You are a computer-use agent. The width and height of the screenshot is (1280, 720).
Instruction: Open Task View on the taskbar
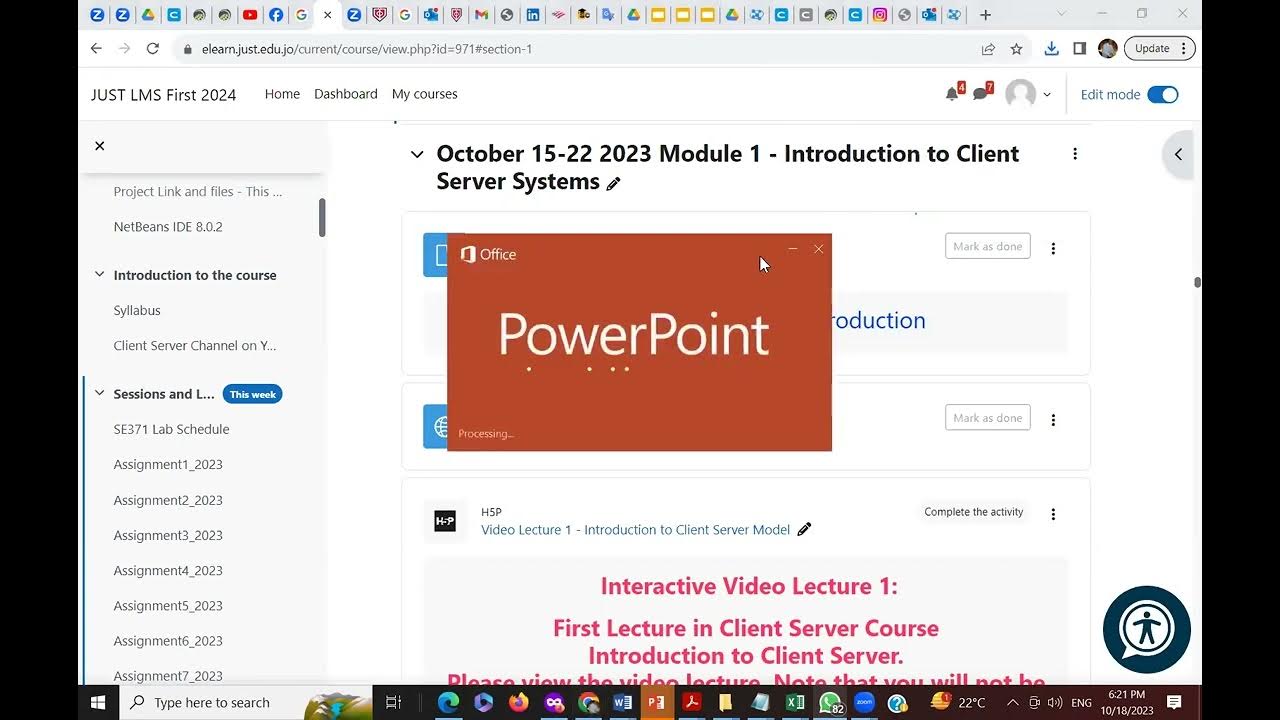tap(393, 703)
